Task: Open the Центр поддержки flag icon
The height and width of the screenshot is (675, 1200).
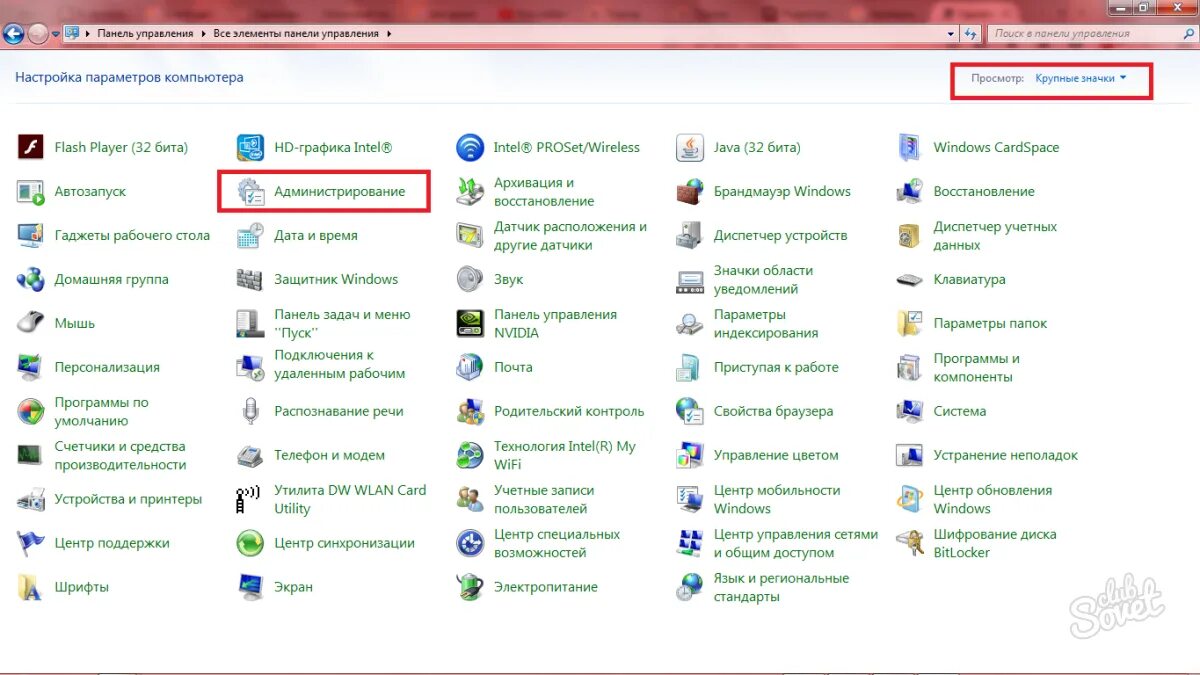Action: coord(31,543)
